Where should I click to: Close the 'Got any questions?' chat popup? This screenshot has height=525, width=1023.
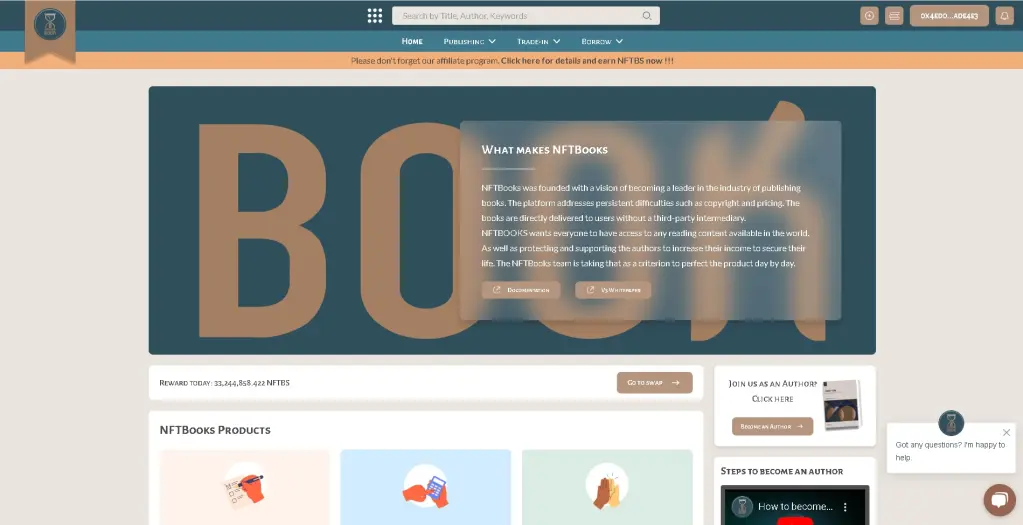point(1006,432)
